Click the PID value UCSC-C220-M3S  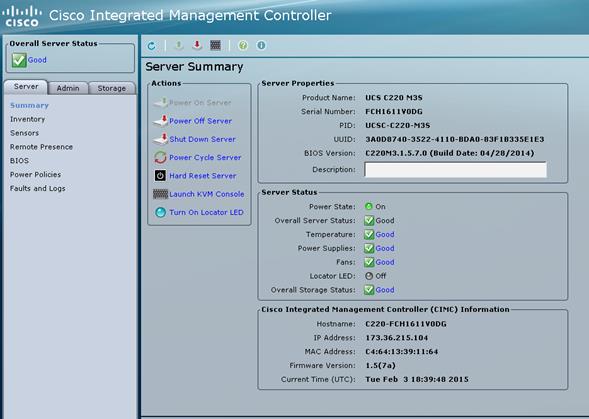398,126
